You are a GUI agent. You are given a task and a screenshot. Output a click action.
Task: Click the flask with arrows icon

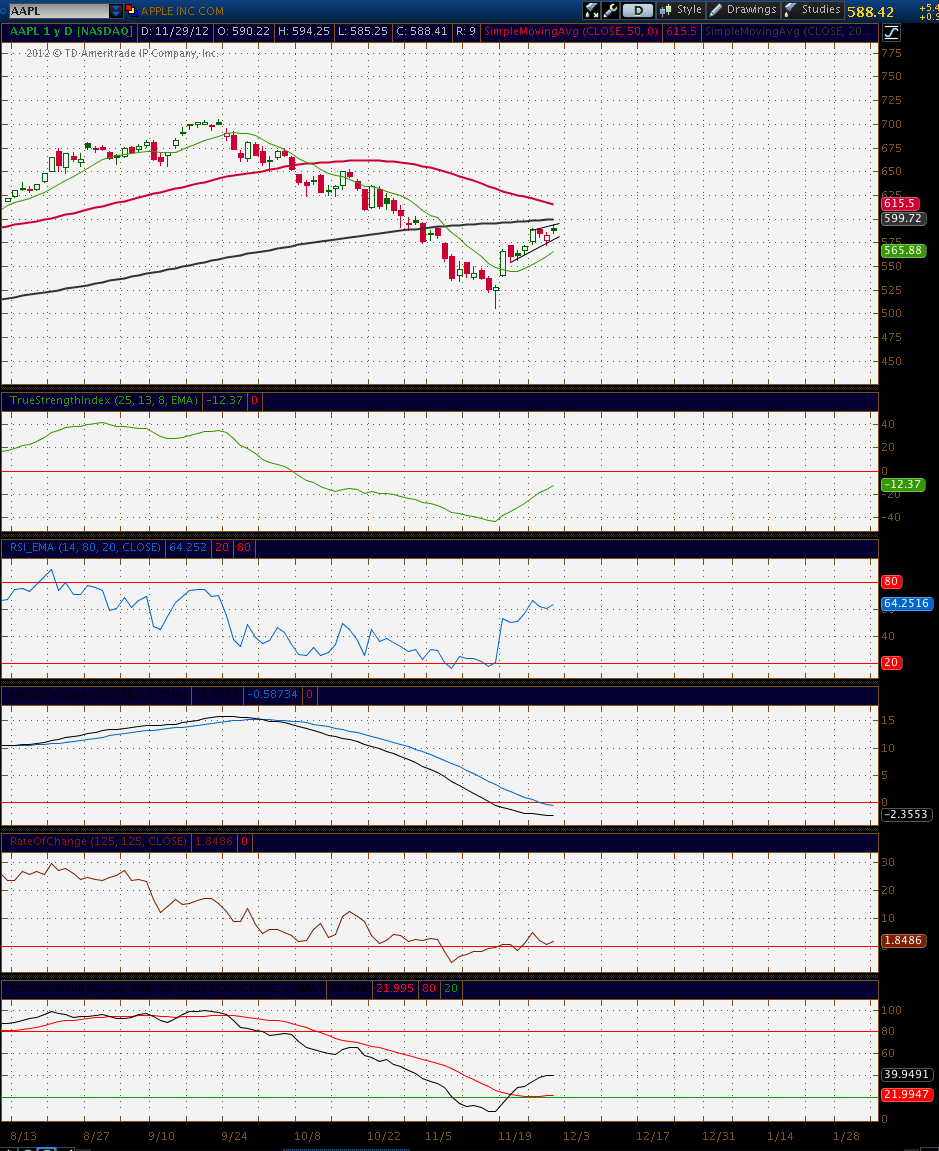[592, 10]
